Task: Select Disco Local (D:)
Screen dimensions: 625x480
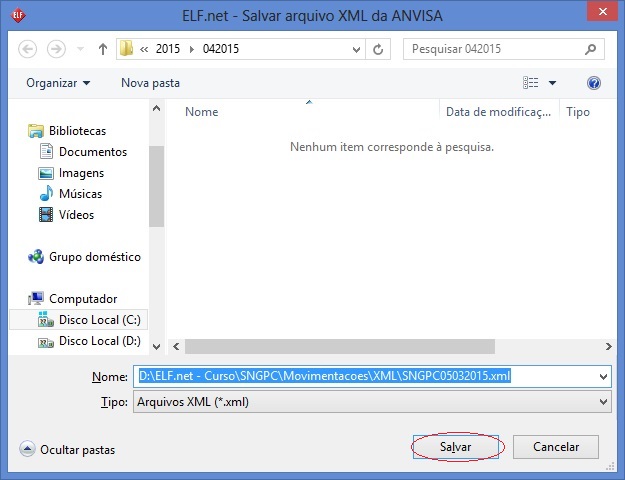Action: (100, 341)
